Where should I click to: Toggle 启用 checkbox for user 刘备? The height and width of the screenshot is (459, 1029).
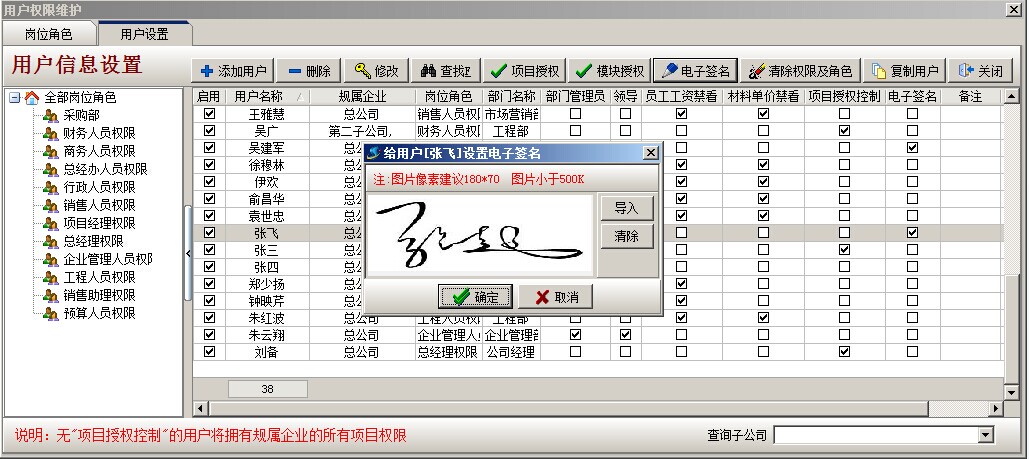(209, 352)
